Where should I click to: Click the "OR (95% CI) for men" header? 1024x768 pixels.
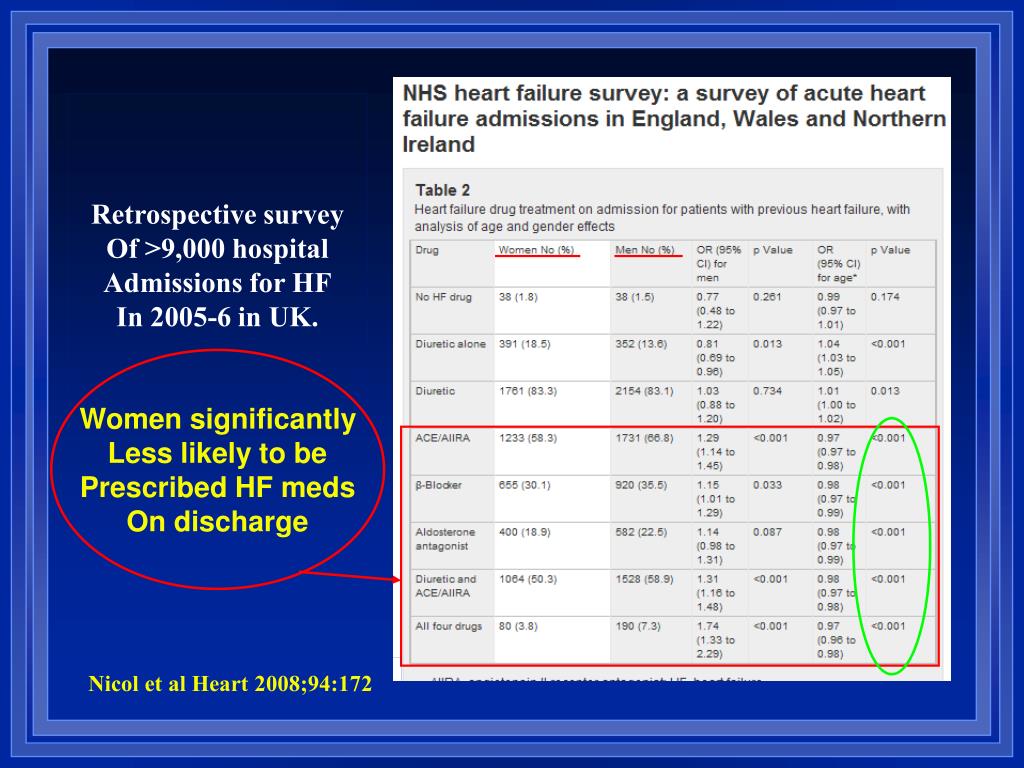coord(718,264)
